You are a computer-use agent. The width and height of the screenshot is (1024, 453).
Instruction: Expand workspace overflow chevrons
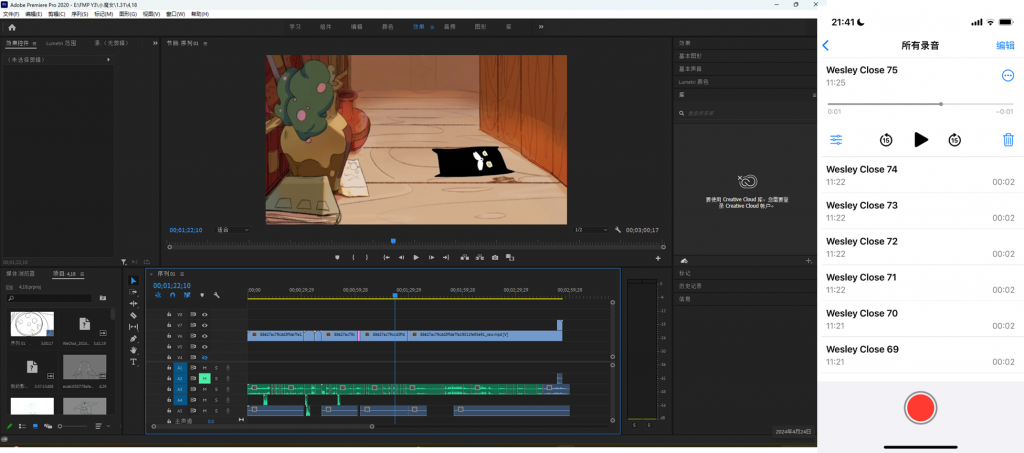pyautogui.click(x=541, y=27)
